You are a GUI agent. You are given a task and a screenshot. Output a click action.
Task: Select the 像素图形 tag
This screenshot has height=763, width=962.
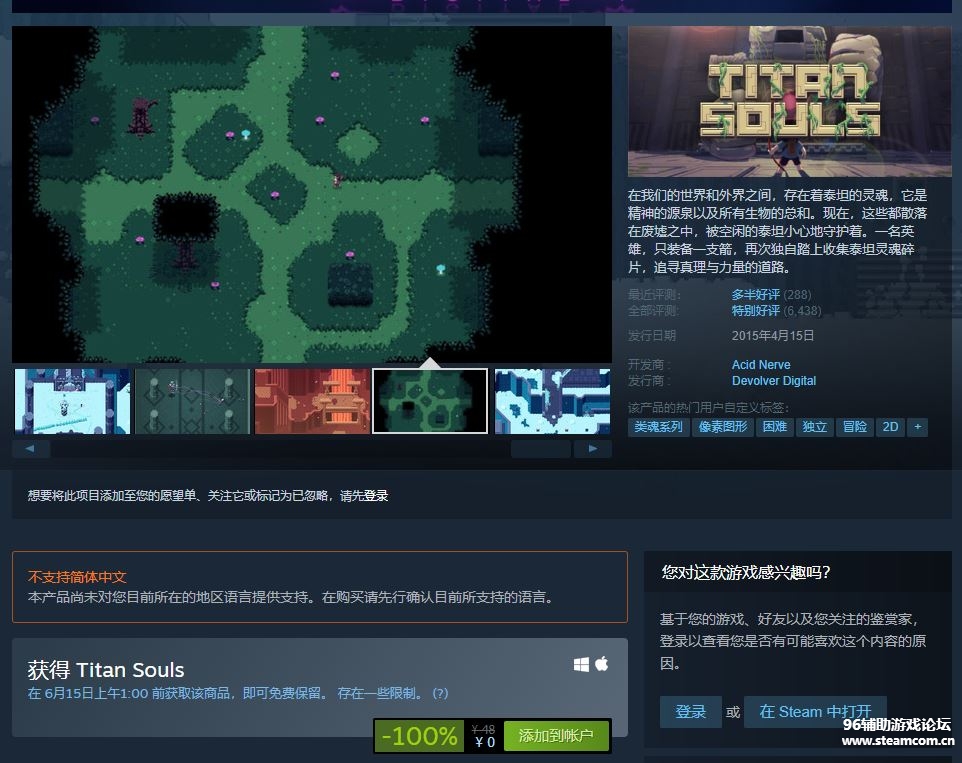pyautogui.click(x=722, y=427)
